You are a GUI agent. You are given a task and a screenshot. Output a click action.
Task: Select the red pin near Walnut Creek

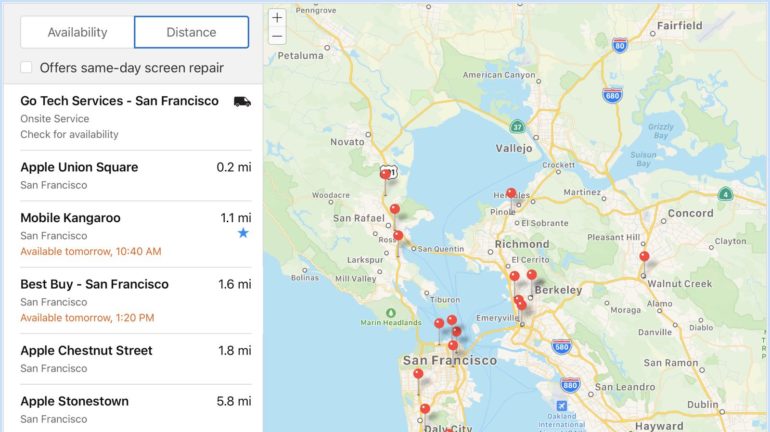point(644,256)
